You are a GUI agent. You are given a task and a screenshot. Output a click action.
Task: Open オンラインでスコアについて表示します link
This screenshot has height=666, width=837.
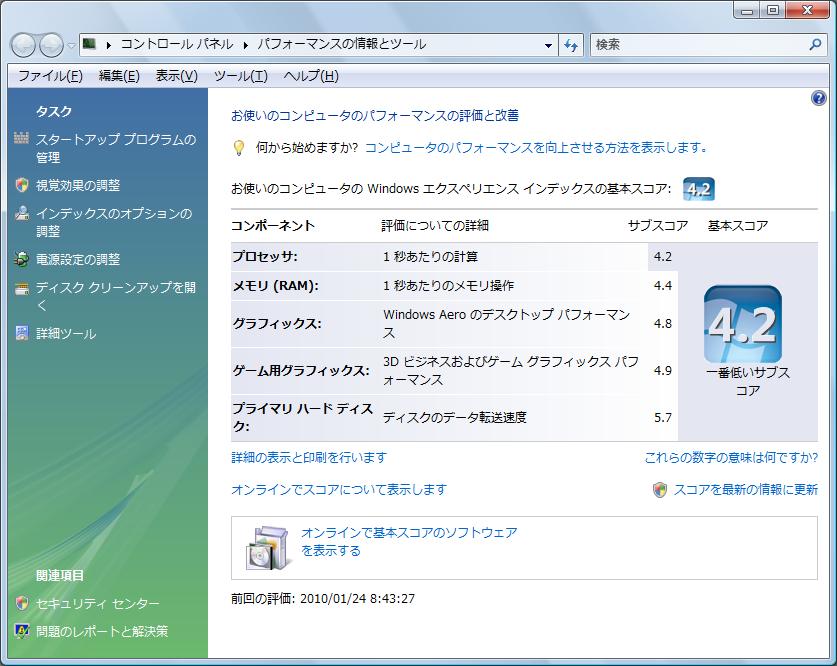click(x=339, y=489)
